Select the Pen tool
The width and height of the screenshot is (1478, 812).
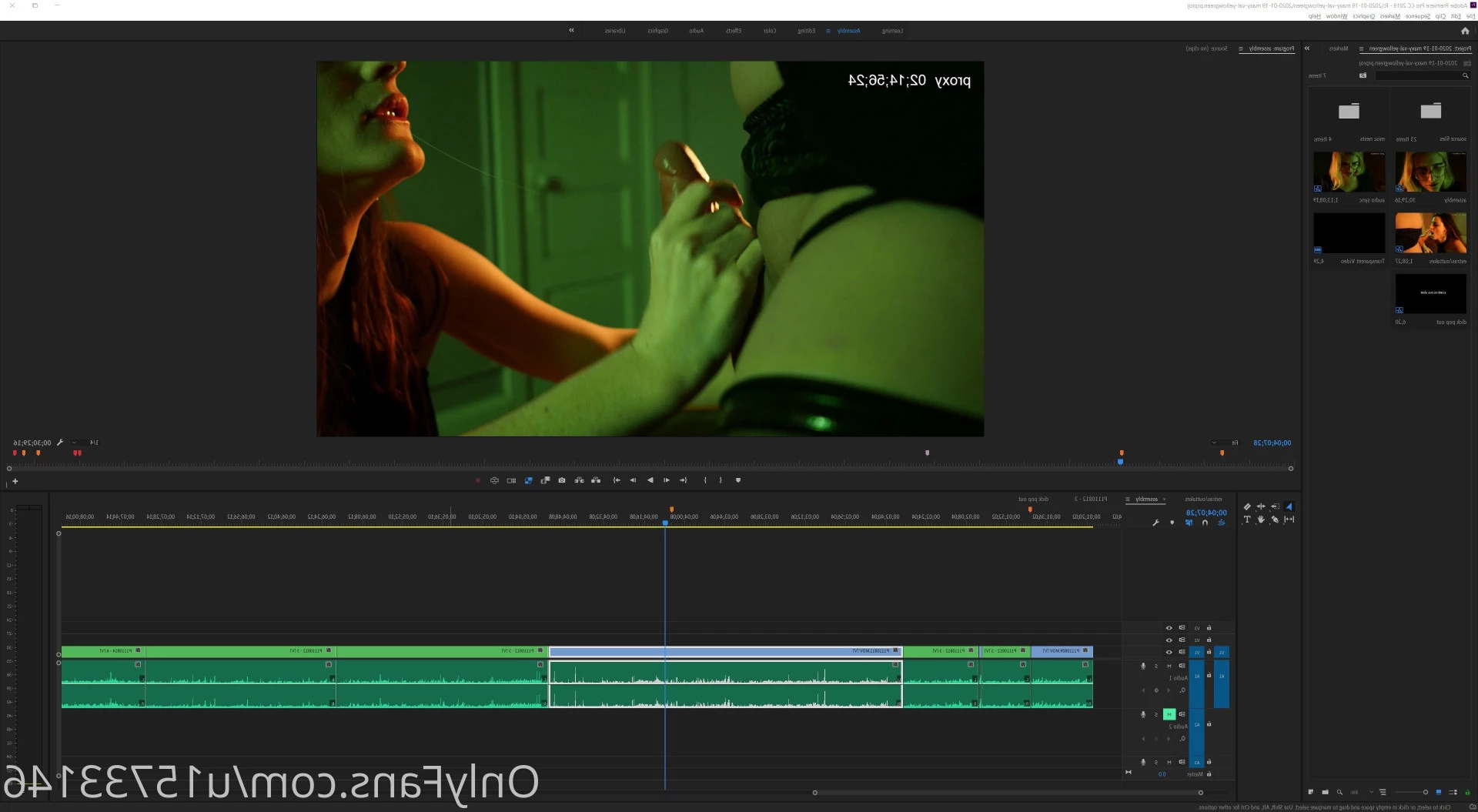point(1275,520)
